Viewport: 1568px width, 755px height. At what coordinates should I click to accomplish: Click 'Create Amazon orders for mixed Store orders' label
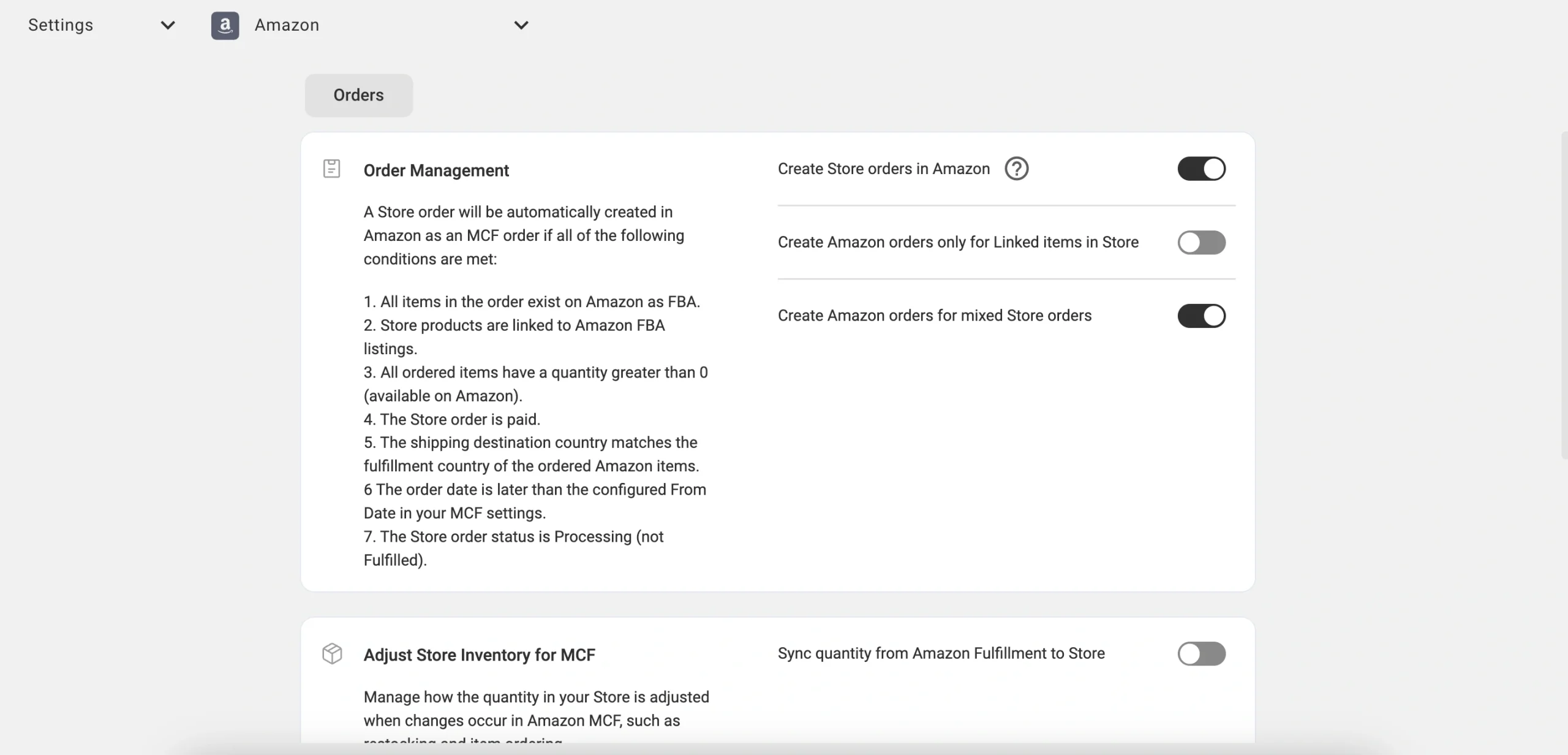click(935, 316)
